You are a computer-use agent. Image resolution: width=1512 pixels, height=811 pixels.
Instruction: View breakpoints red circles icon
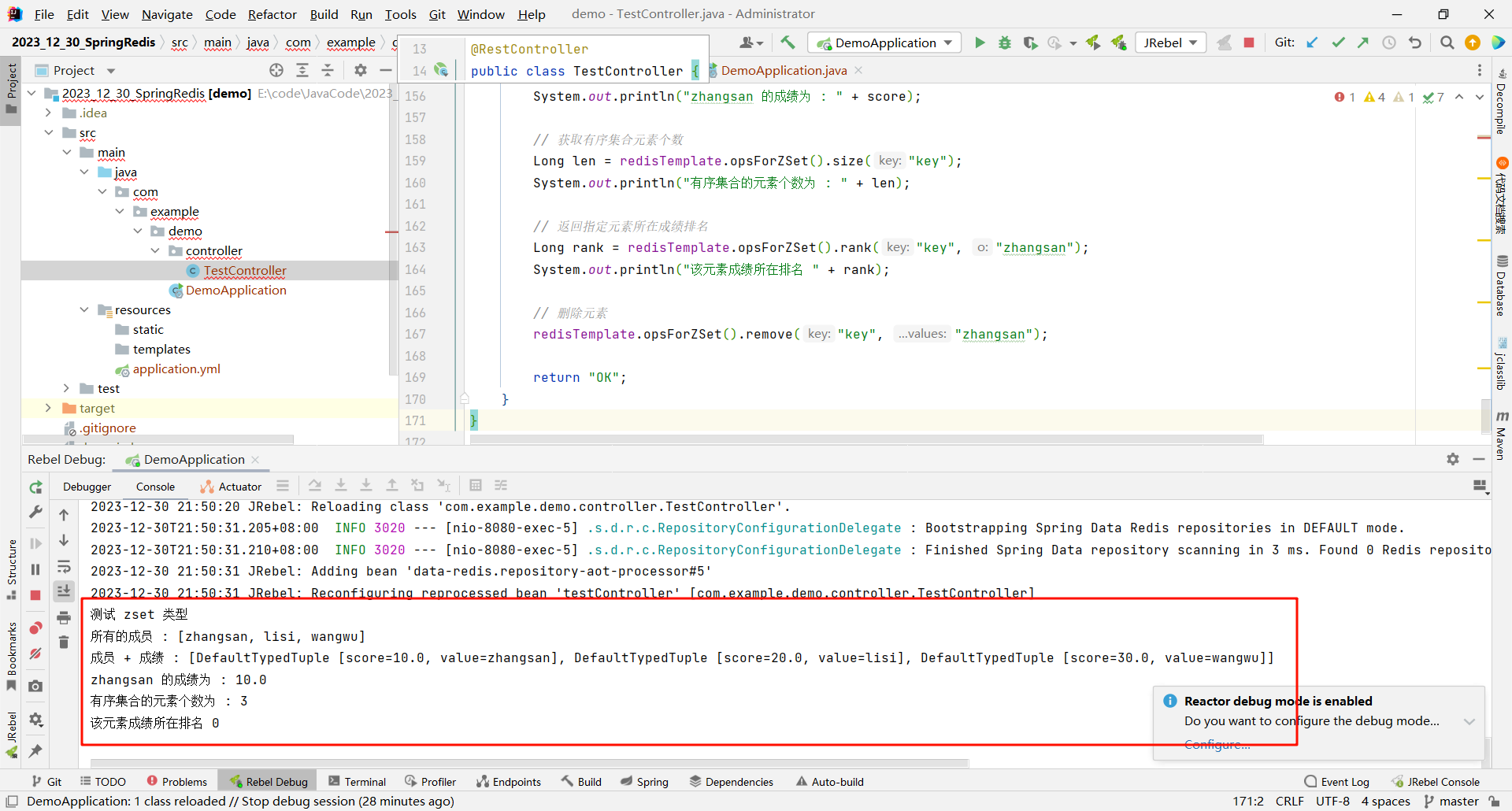[35, 628]
